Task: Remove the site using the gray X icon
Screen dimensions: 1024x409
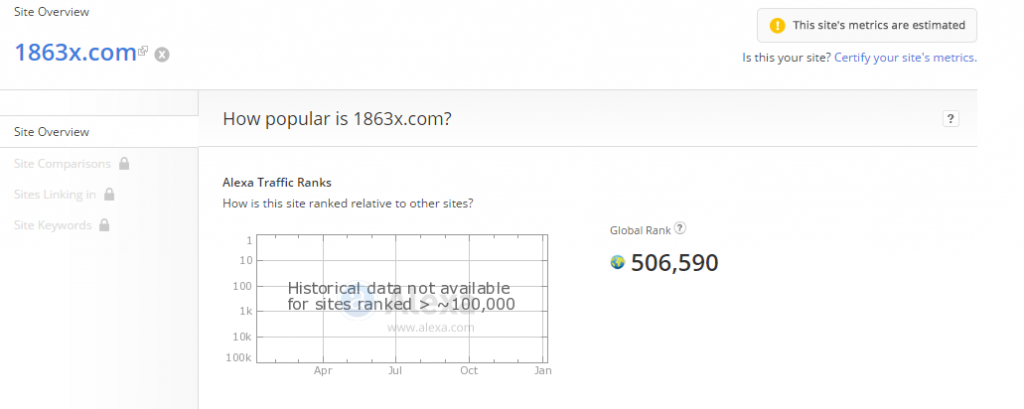Action: (162, 54)
